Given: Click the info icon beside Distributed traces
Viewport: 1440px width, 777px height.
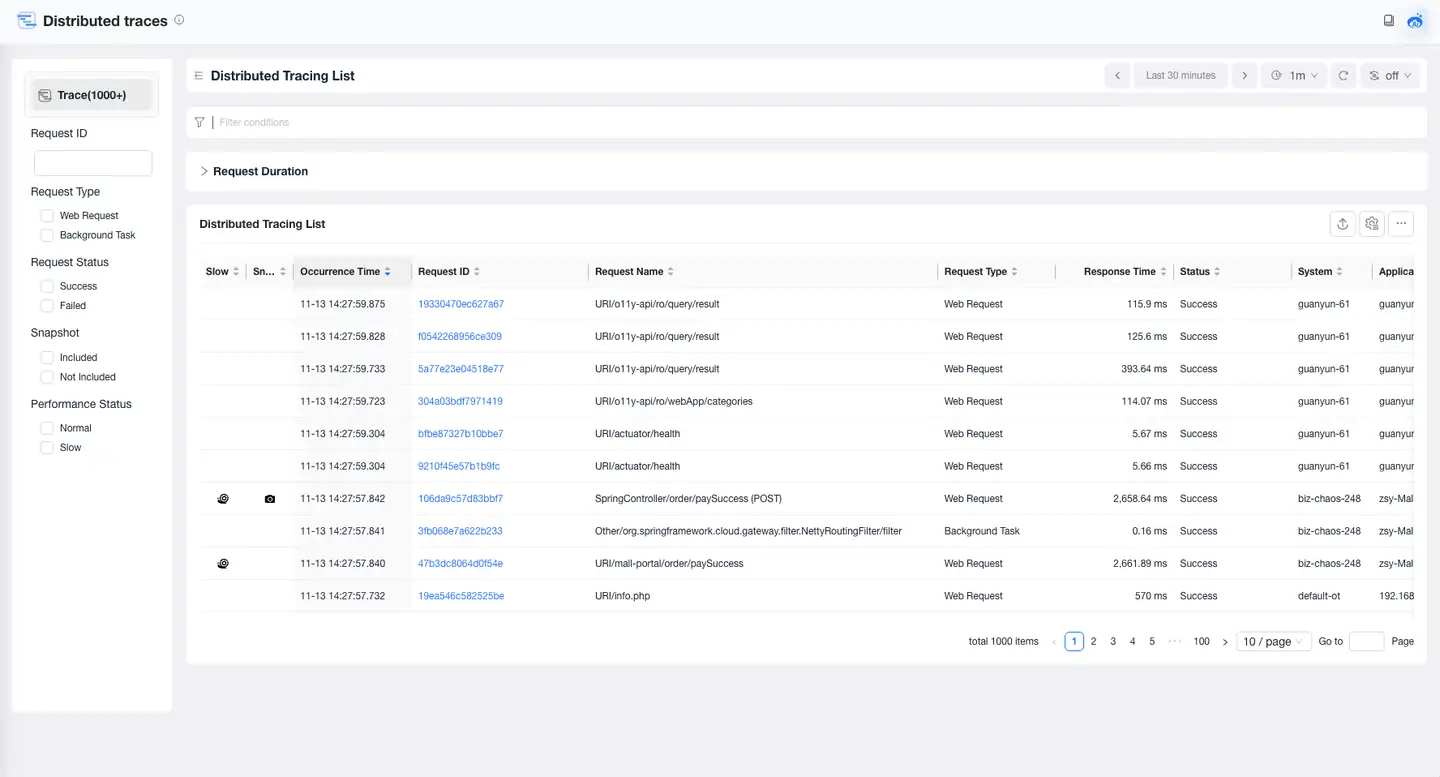Looking at the screenshot, I should [x=179, y=20].
